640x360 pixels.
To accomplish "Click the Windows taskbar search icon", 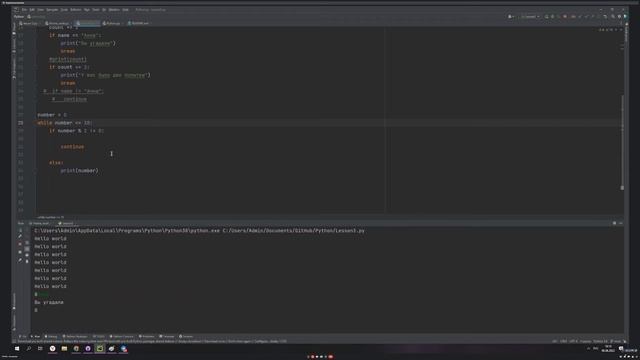I will (x=29, y=349).
